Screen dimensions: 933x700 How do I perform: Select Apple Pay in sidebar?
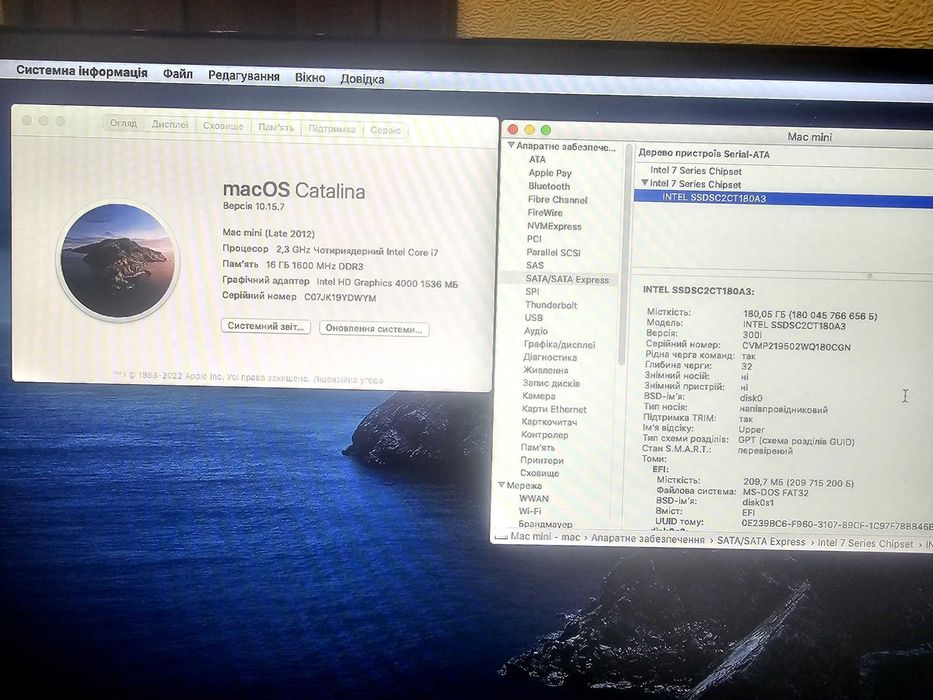550,173
